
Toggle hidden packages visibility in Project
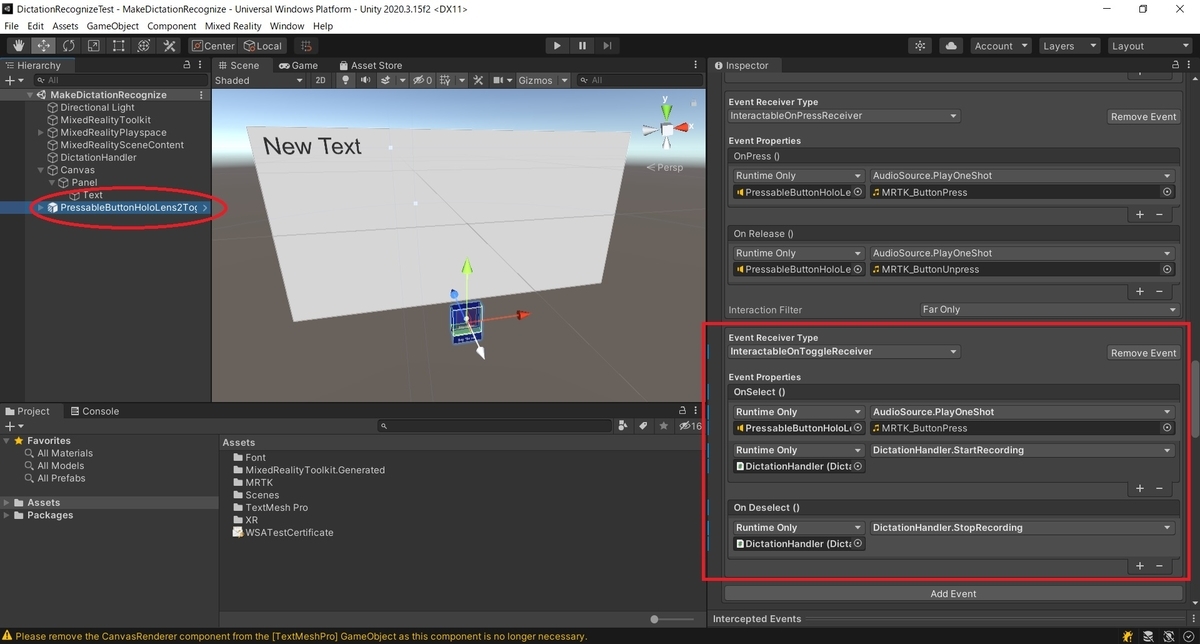(x=690, y=426)
